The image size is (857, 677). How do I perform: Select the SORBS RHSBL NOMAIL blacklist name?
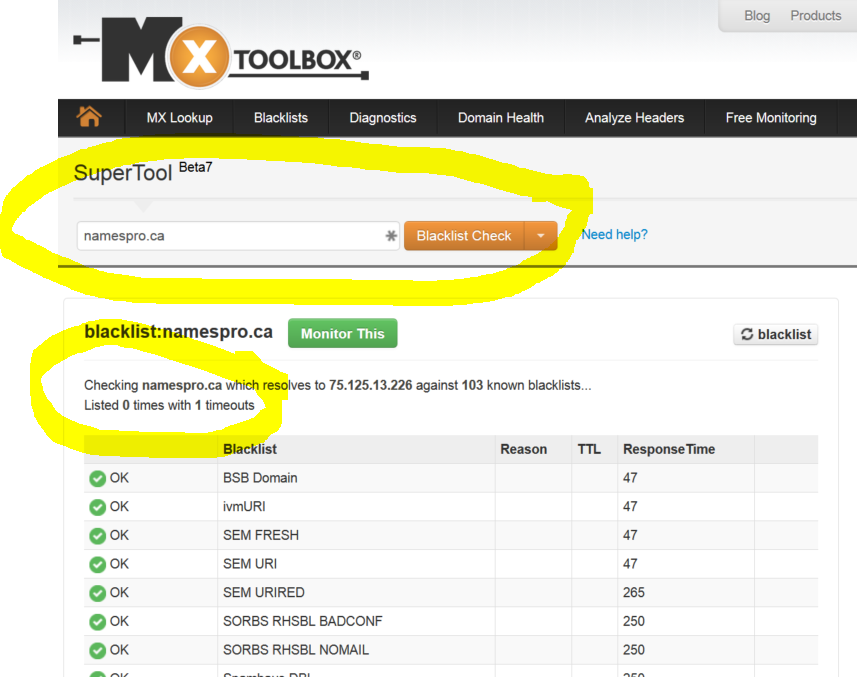pyautogui.click(x=296, y=650)
